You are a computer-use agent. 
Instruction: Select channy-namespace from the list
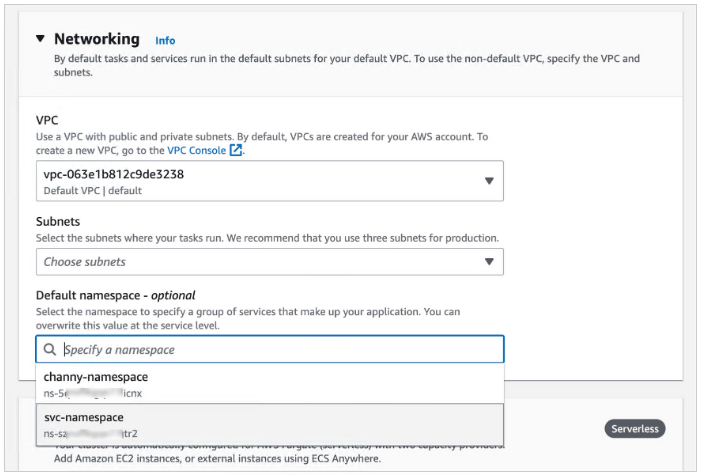(96, 377)
